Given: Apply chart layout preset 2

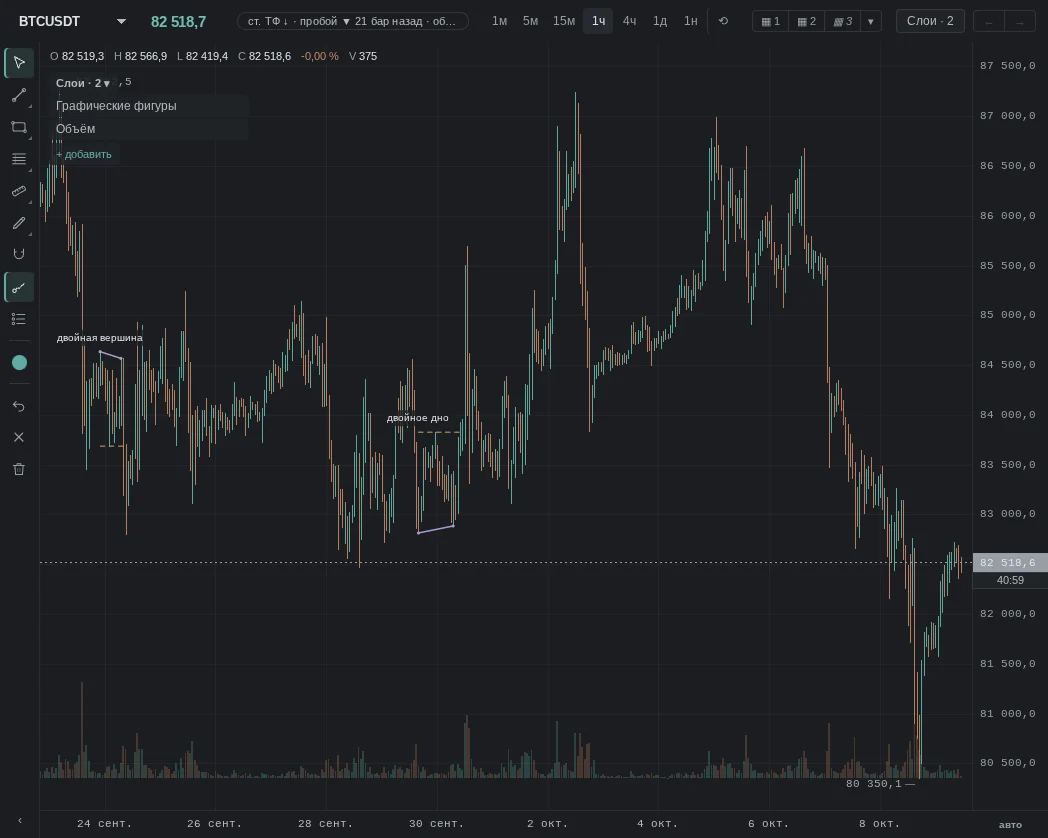Looking at the screenshot, I should (x=807, y=21).
